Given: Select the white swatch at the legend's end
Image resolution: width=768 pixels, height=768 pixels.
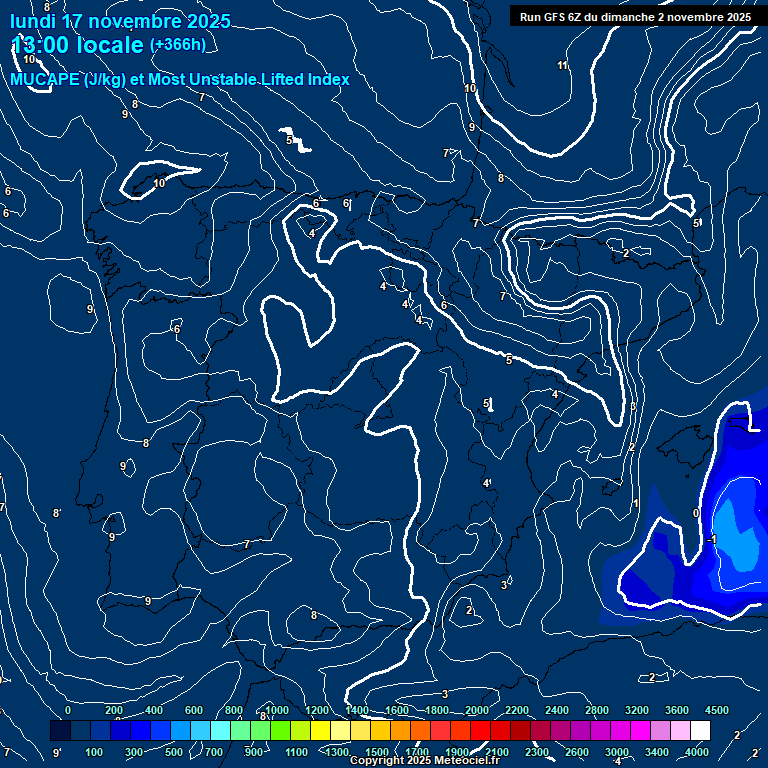Looking at the screenshot, I should [700, 730].
